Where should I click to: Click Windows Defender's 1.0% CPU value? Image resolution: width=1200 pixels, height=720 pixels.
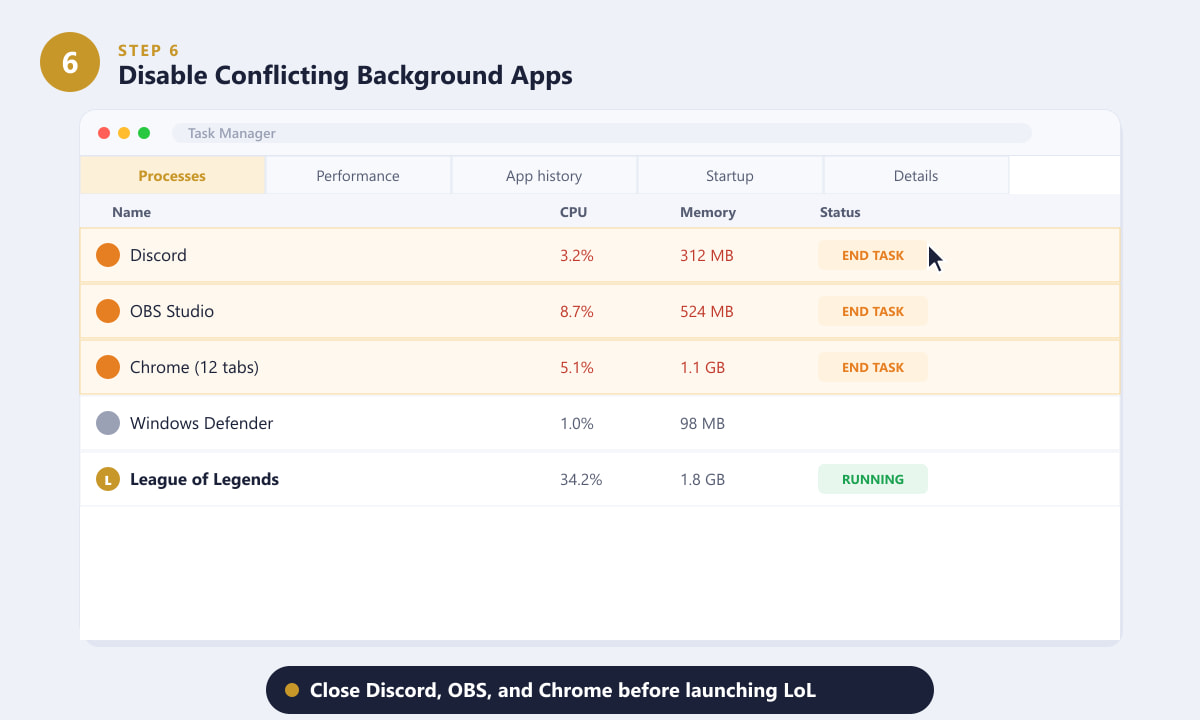tap(577, 423)
